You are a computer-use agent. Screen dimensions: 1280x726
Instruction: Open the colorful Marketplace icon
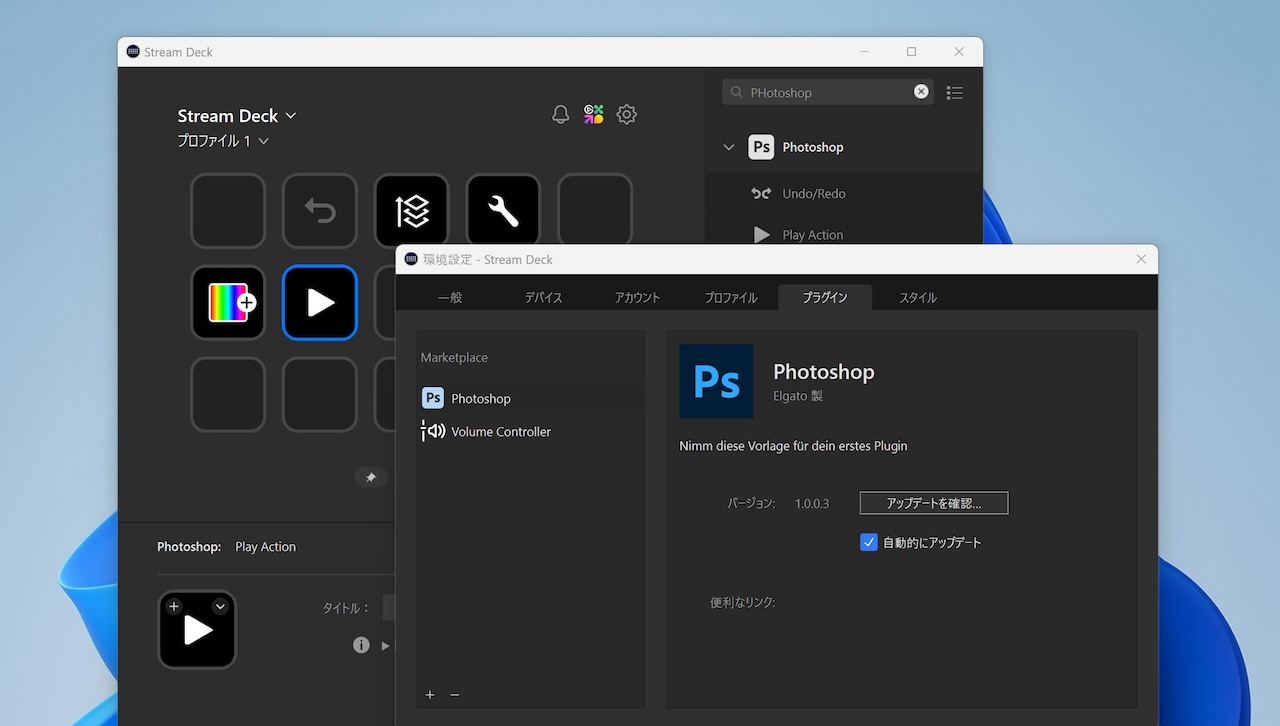[594, 114]
